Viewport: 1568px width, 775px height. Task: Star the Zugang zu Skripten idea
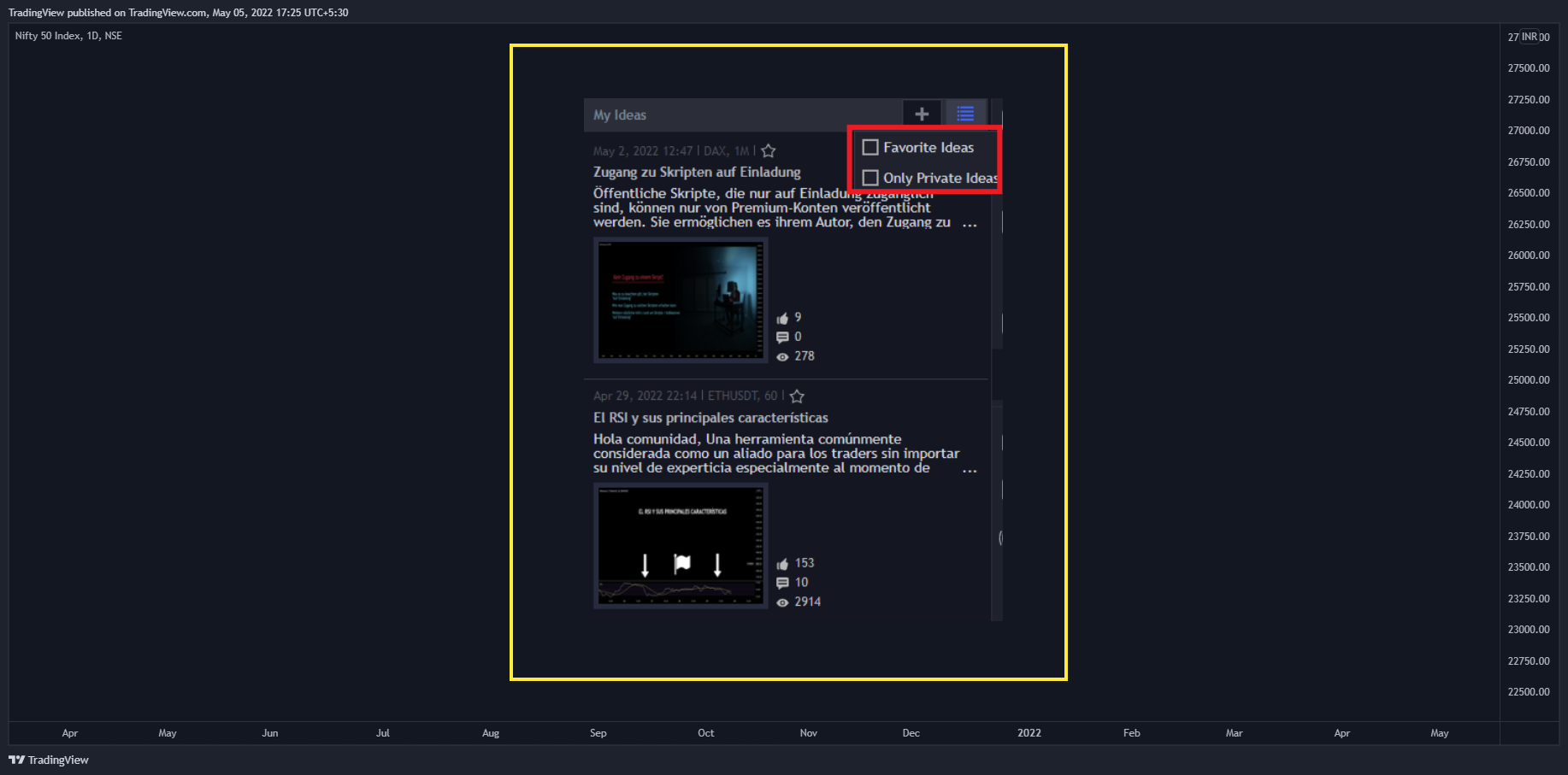pos(769,151)
